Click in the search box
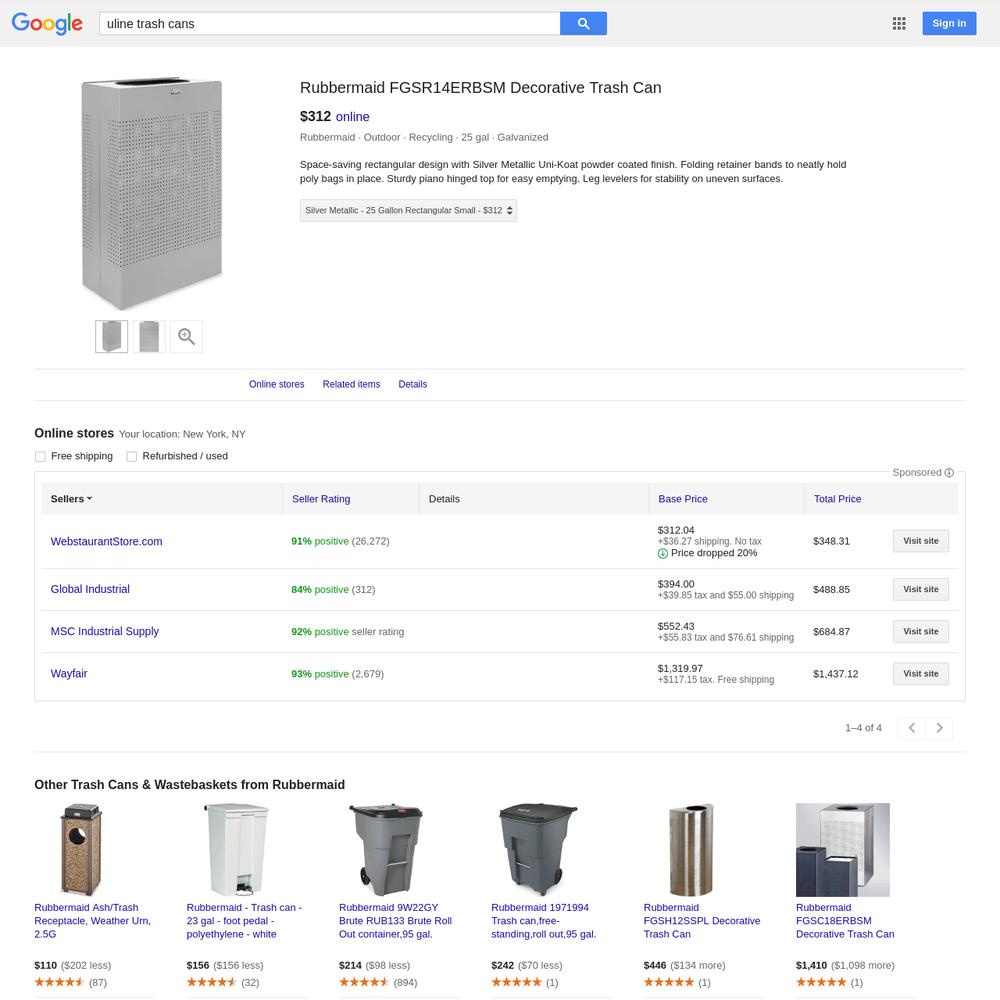 click(329, 24)
